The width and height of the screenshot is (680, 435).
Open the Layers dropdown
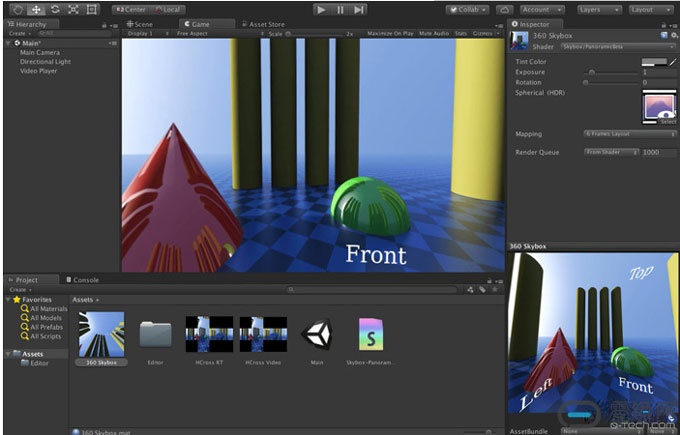coord(600,9)
